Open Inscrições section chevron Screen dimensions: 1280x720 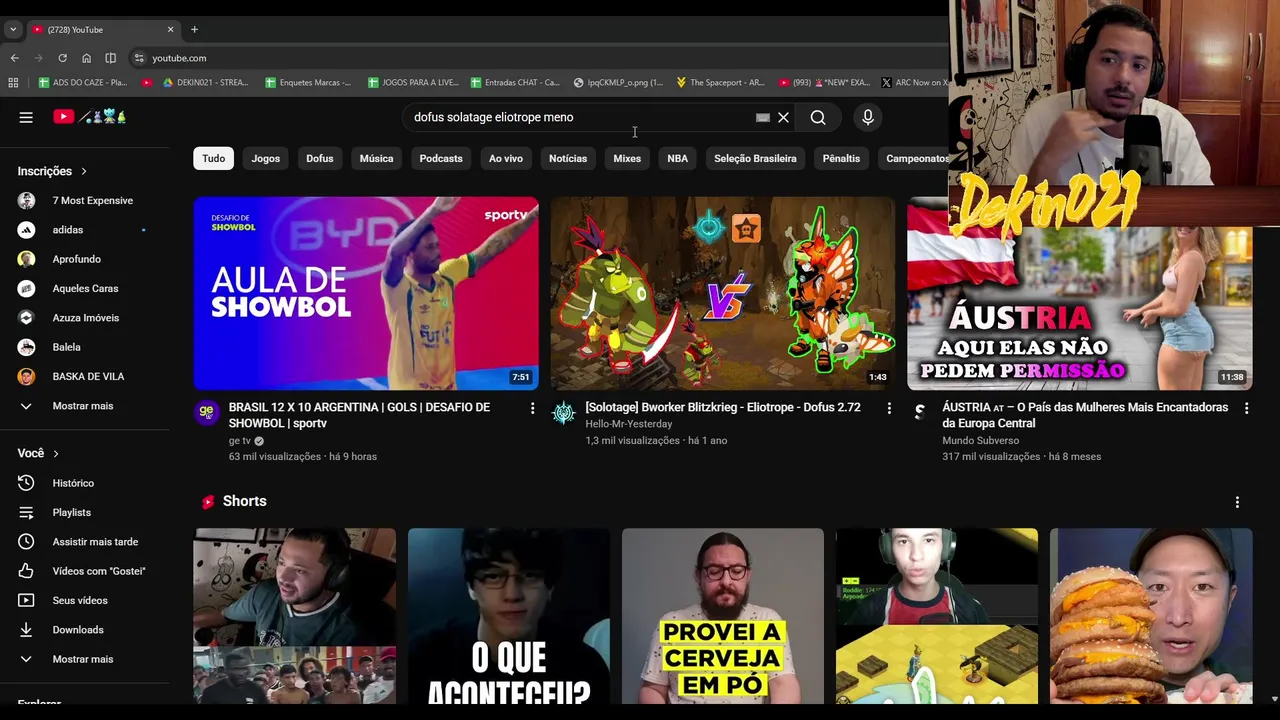pyautogui.click(x=84, y=171)
